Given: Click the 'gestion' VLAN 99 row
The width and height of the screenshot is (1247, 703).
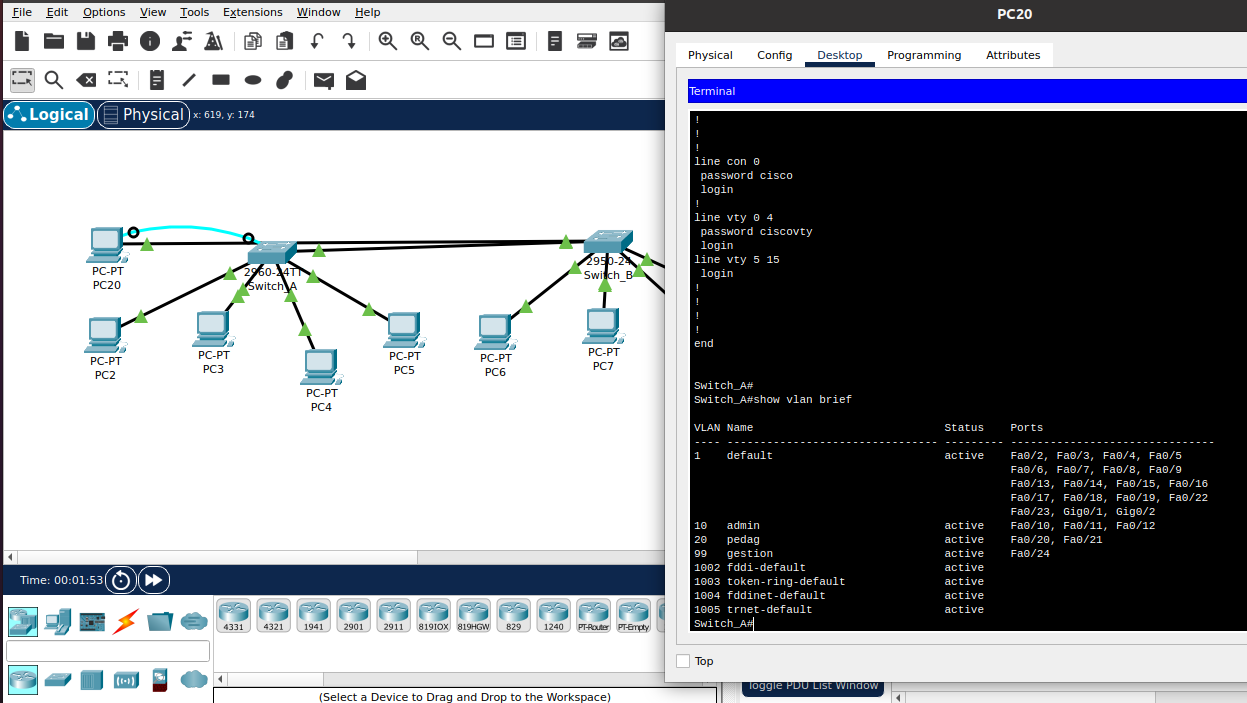Looking at the screenshot, I should pos(871,553).
